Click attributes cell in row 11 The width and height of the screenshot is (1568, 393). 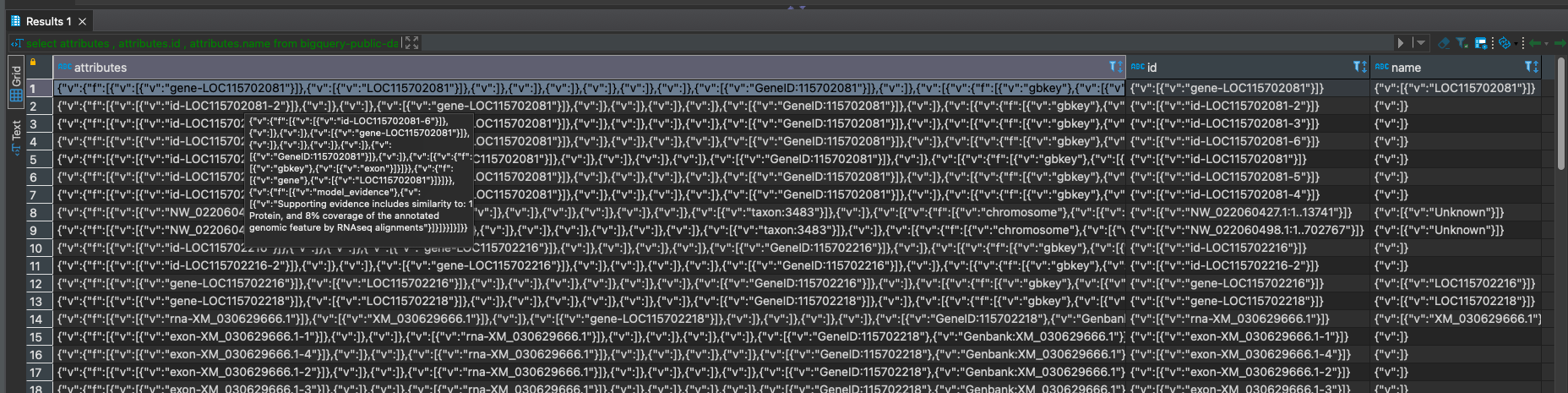point(589,265)
